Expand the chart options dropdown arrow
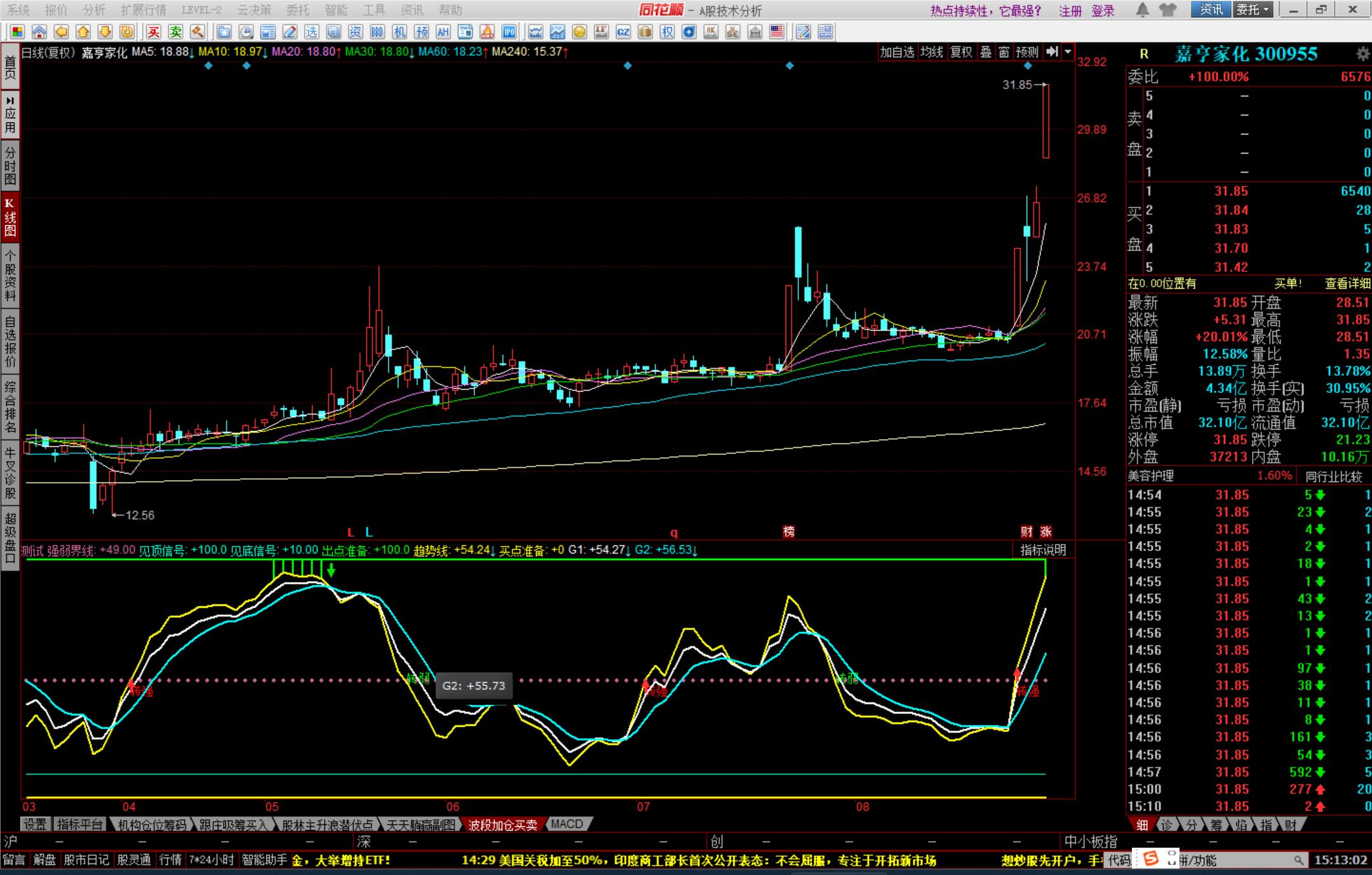The width and height of the screenshot is (1372, 875). click(x=1068, y=52)
